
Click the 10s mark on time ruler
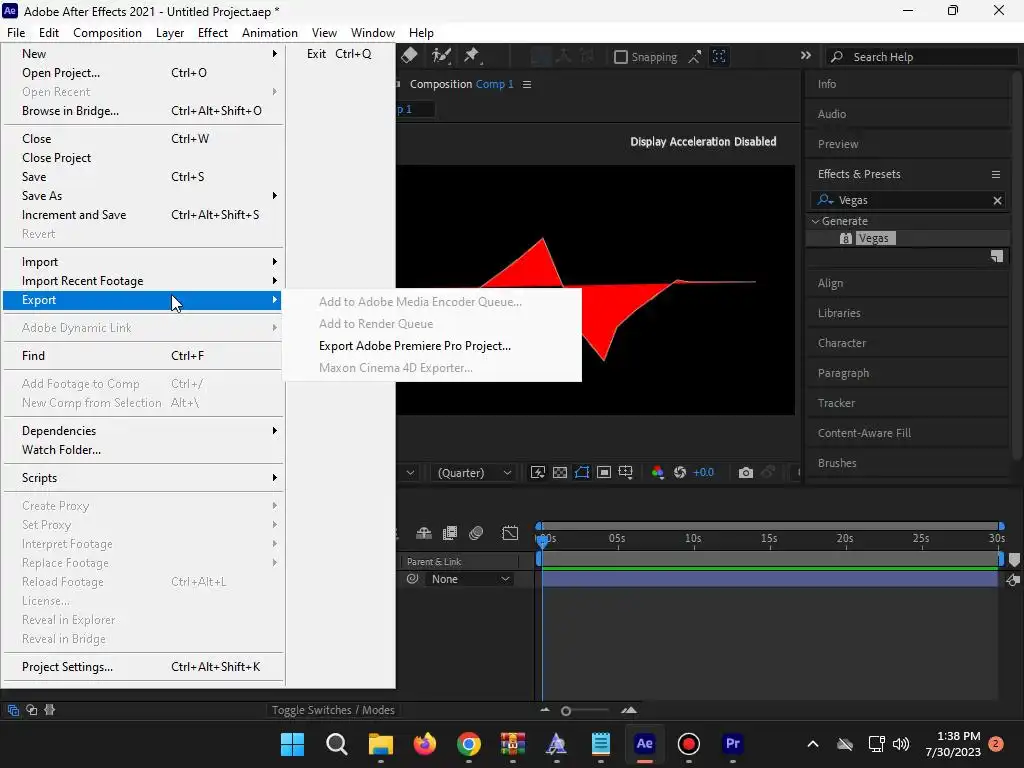693,538
